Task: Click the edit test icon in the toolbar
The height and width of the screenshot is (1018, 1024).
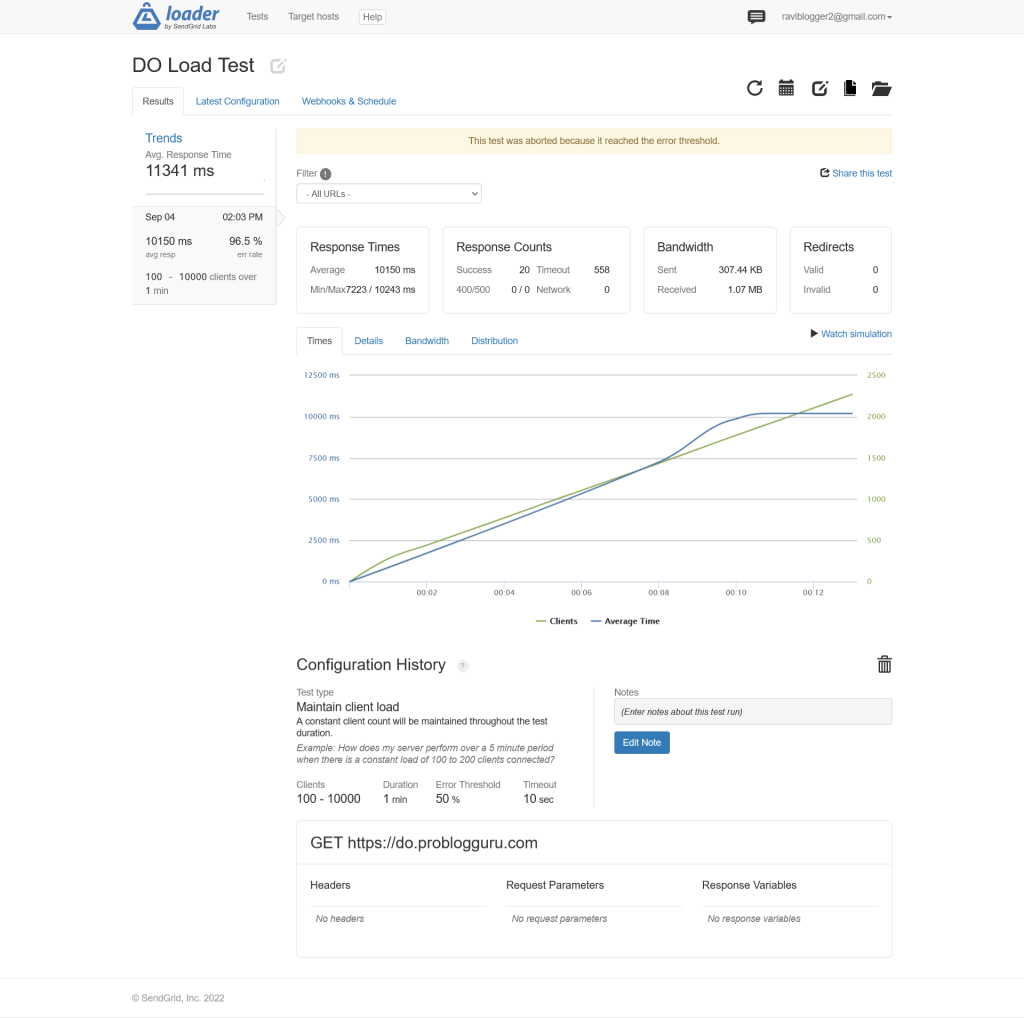Action: (819, 88)
